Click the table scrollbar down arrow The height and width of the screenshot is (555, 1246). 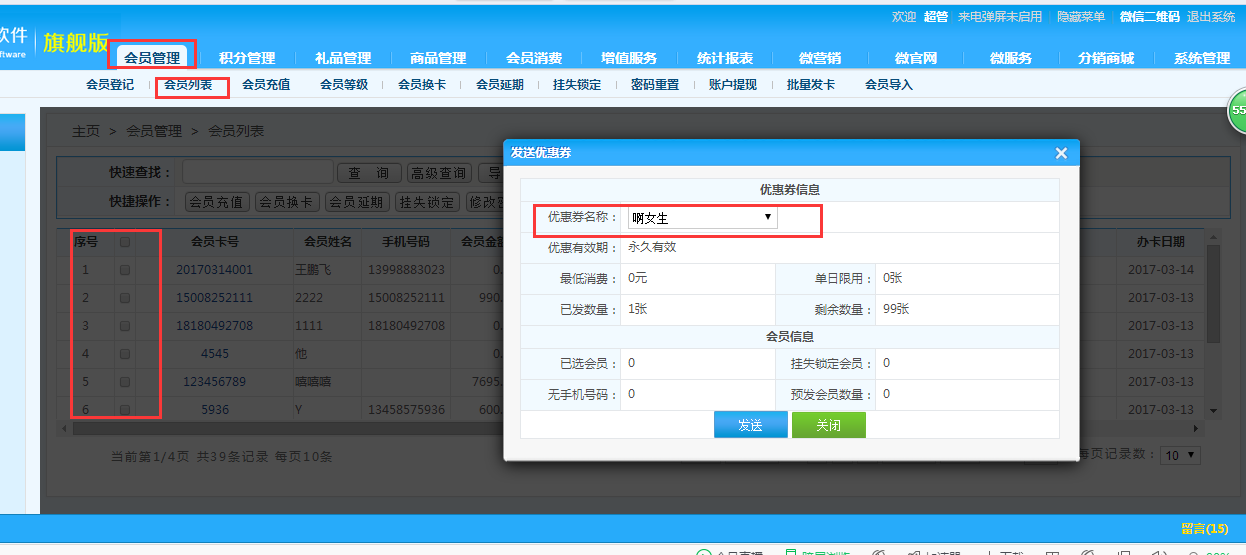tap(1214, 410)
